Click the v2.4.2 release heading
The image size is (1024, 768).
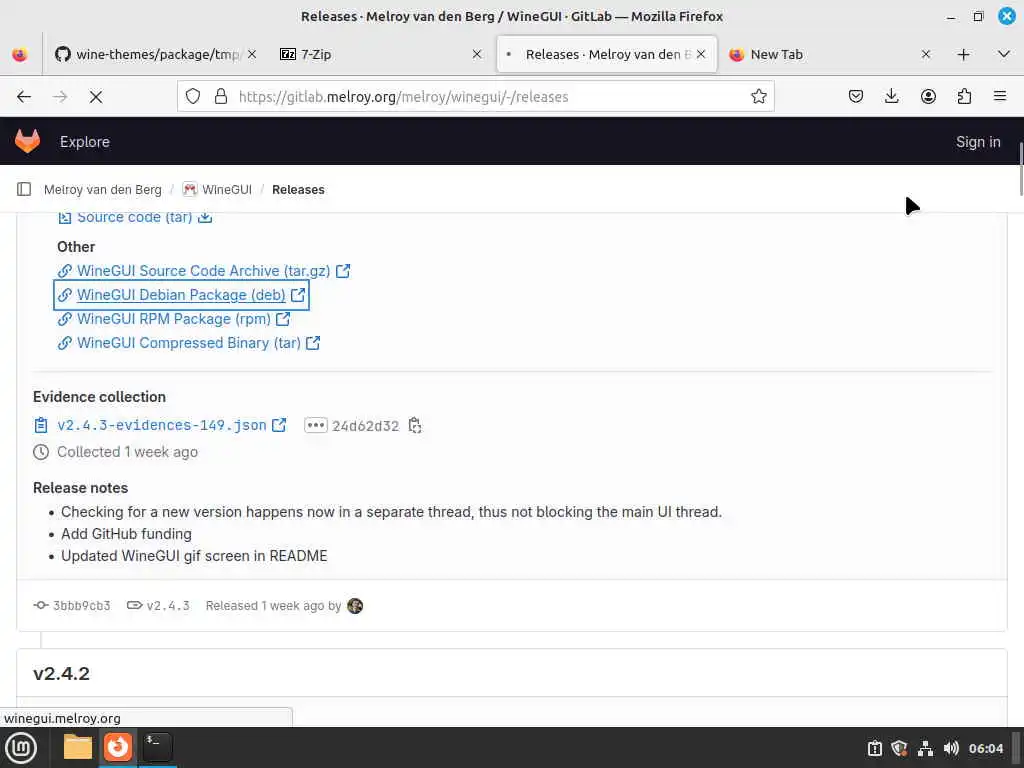(61, 674)
